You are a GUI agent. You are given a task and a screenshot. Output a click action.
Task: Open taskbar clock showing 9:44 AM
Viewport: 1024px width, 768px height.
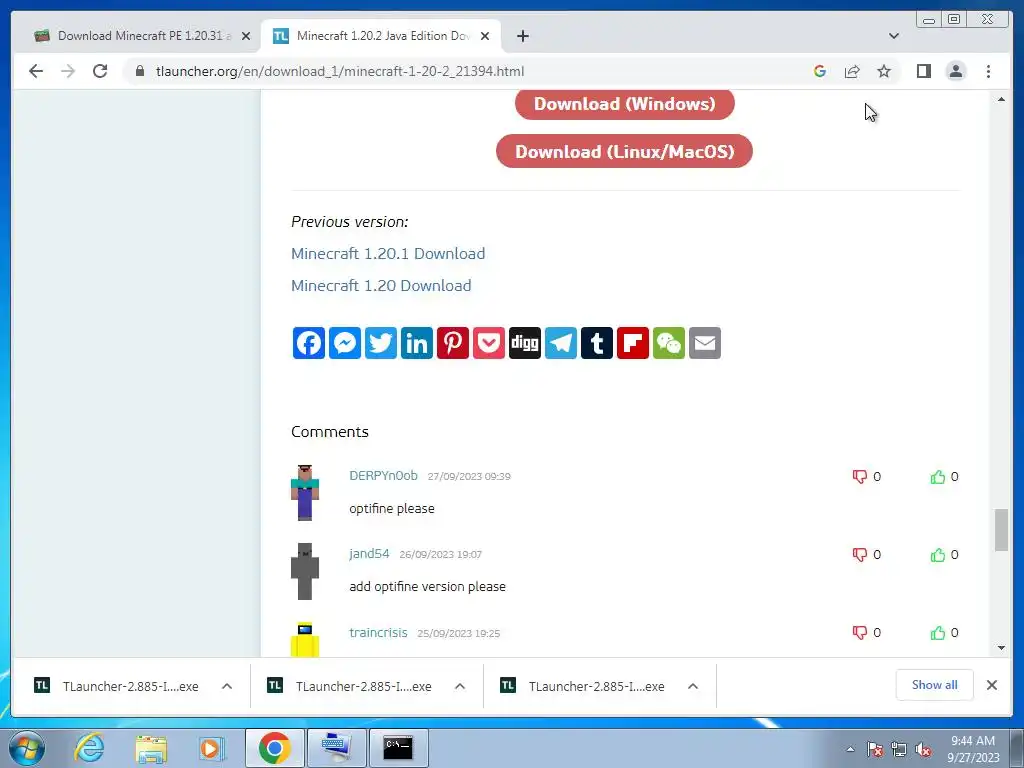point(973,749)
